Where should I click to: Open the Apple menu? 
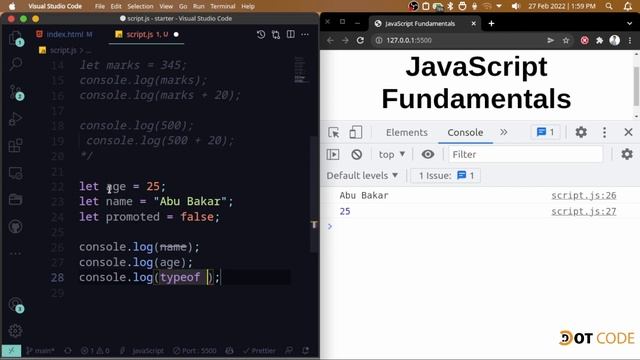12,6
